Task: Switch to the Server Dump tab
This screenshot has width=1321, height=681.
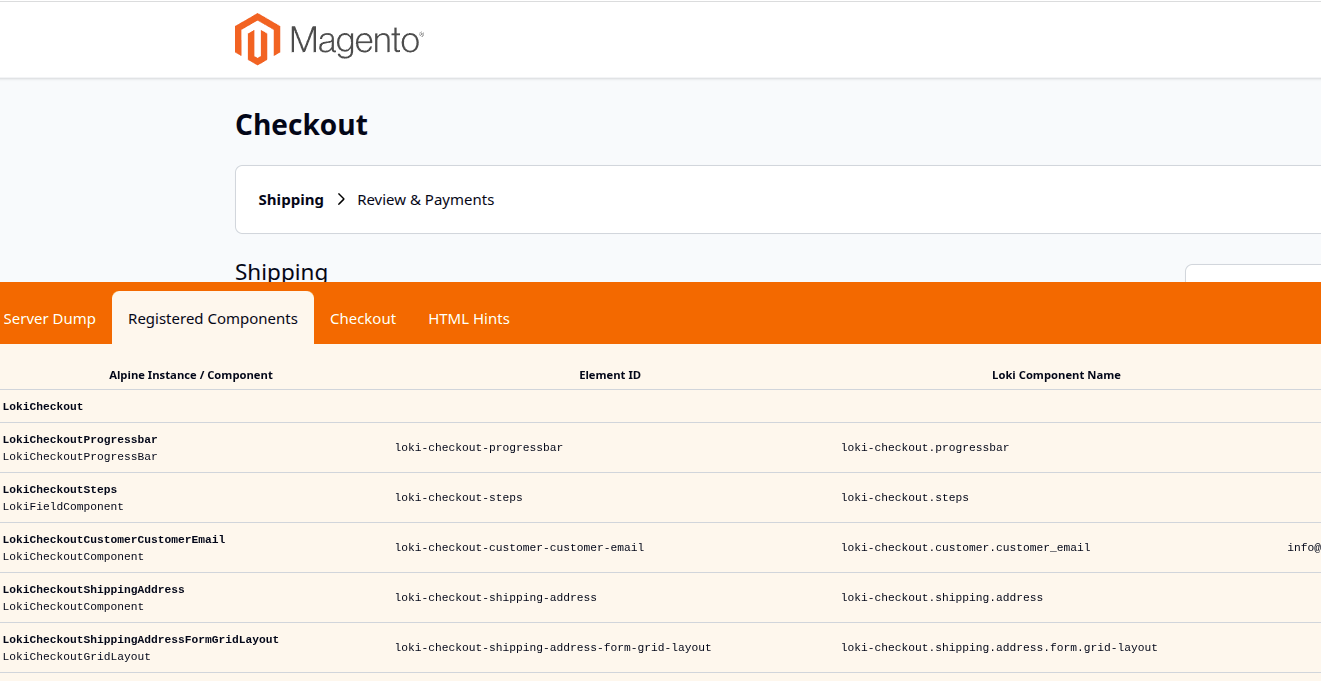Action: [x=49, y=319]
